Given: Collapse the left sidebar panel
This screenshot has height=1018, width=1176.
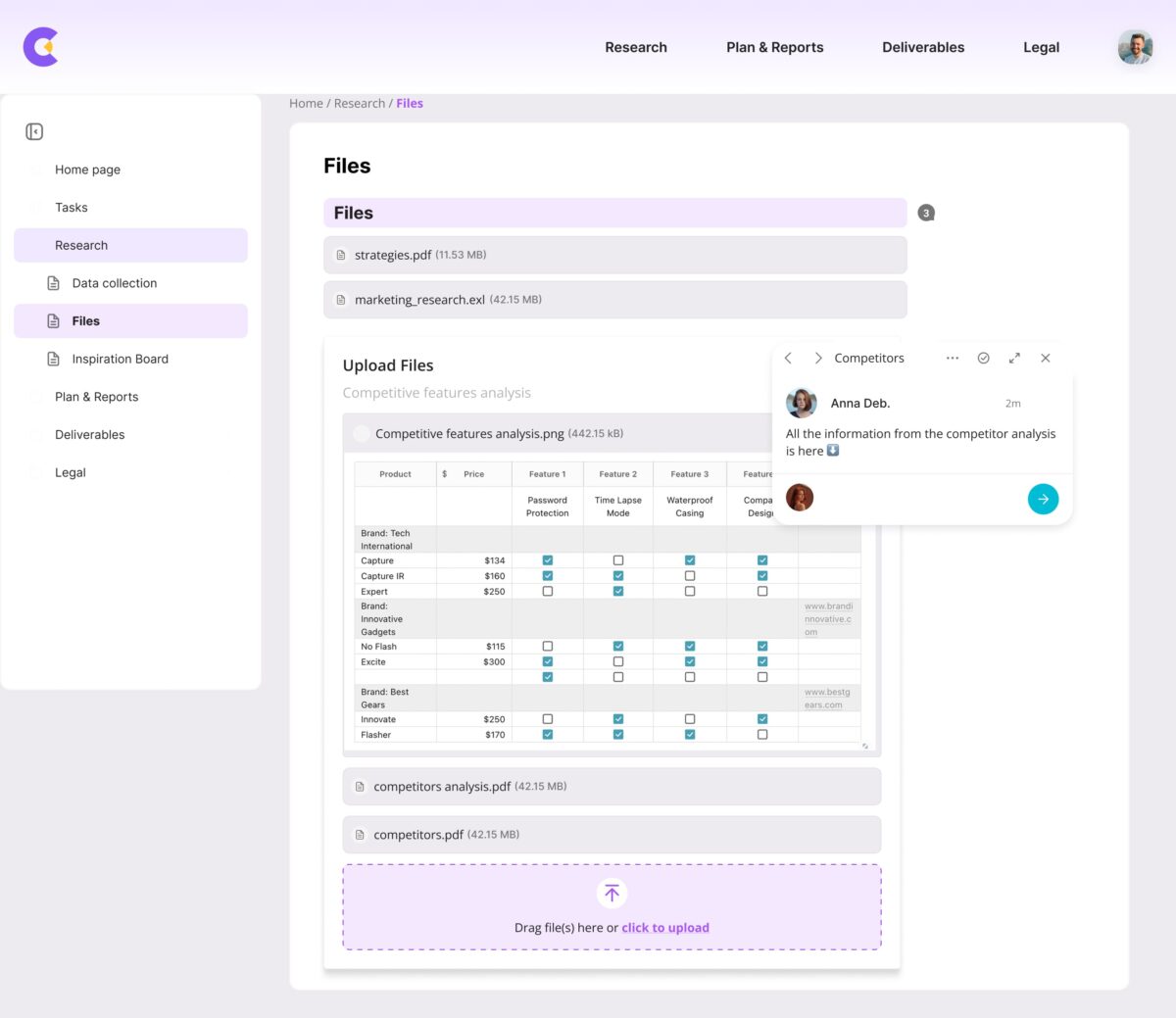Looking at the screenshot, I should tap(34, 131).
